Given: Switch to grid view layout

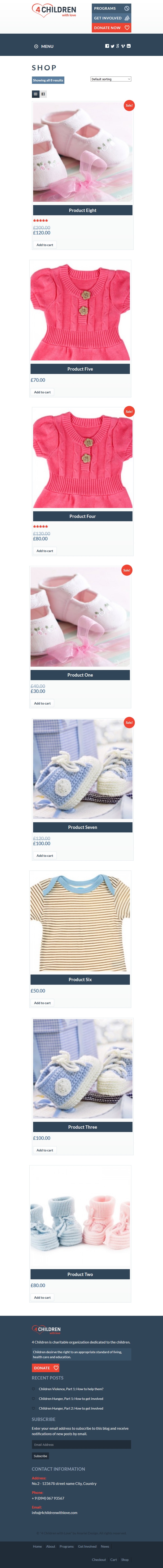Looking at the screenshot, I should pyautogui.click(x=35, y=94).
